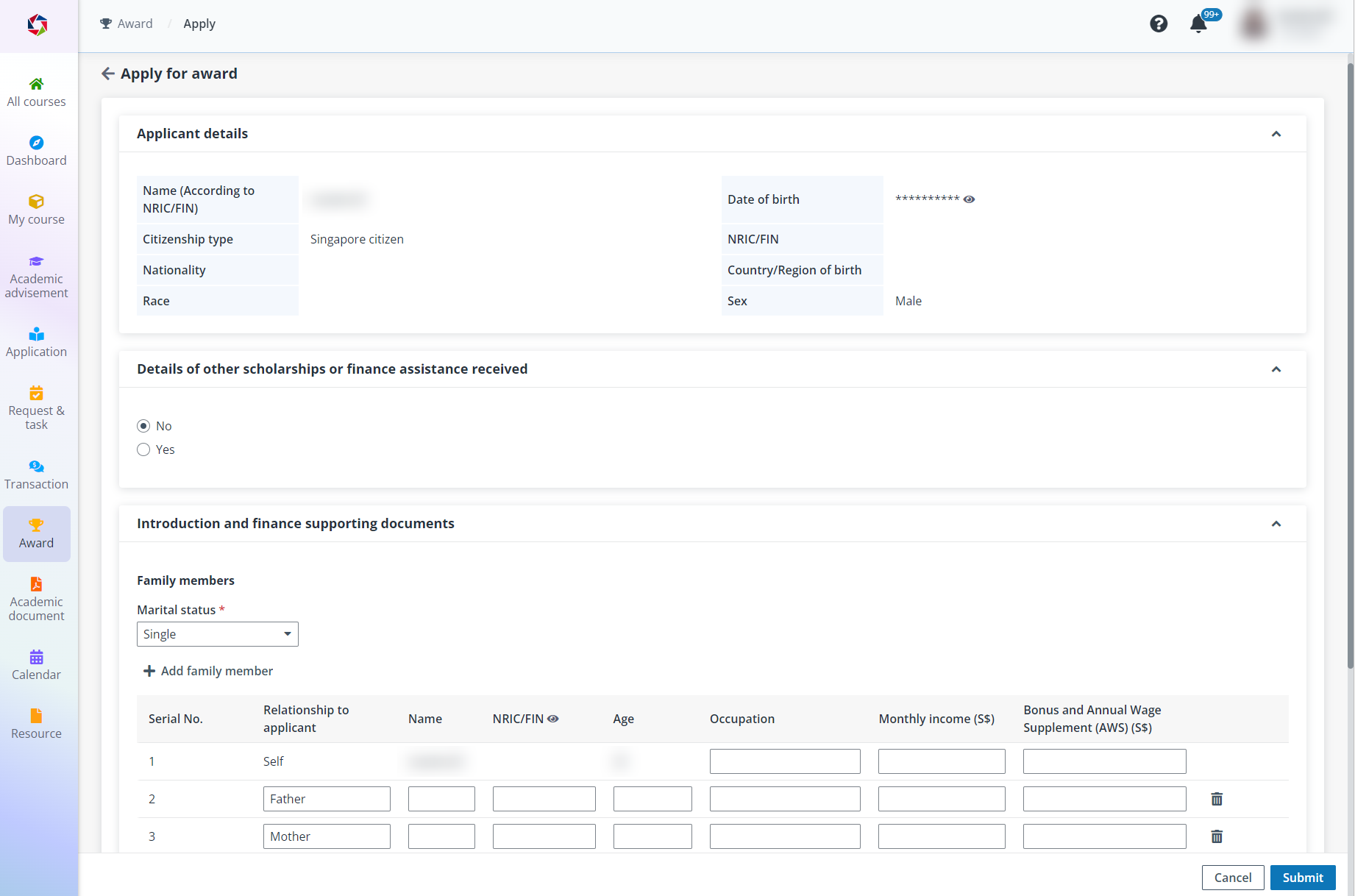Click the Submit button
The image size is (1355, 896).
(x=1302, y=878)
